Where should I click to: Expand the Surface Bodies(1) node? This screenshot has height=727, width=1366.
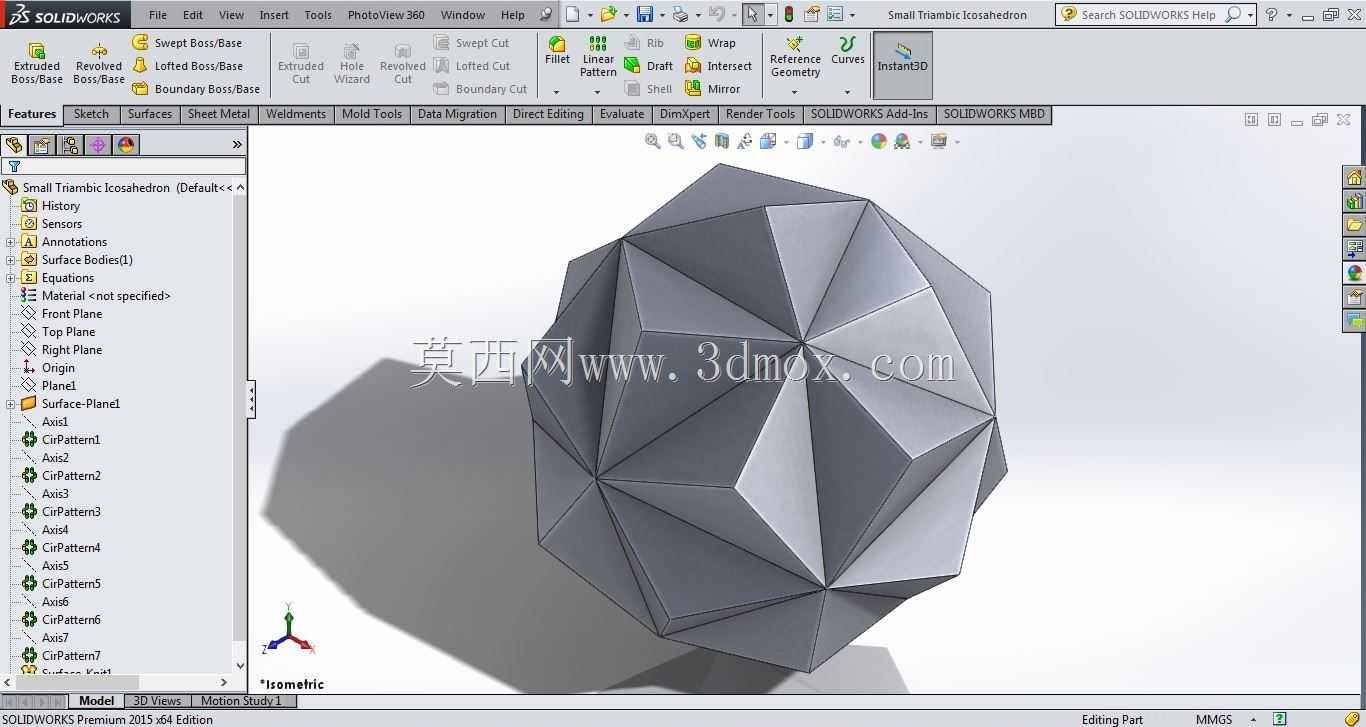(10, 260)
